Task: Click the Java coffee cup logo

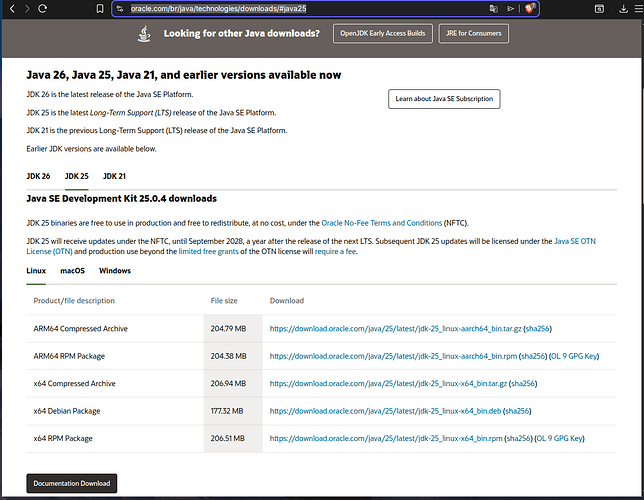Action: click(144, 34)
